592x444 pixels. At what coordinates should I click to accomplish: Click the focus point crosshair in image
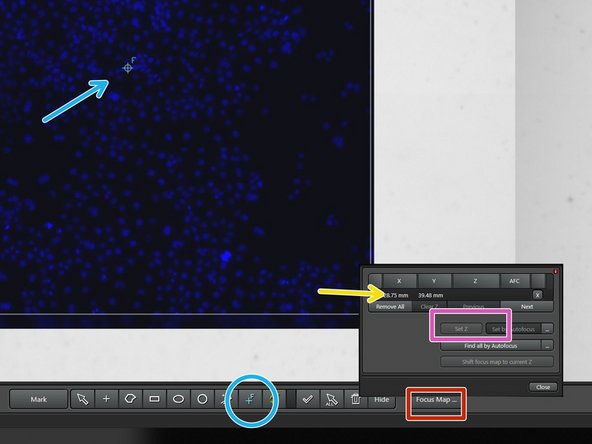128,68
